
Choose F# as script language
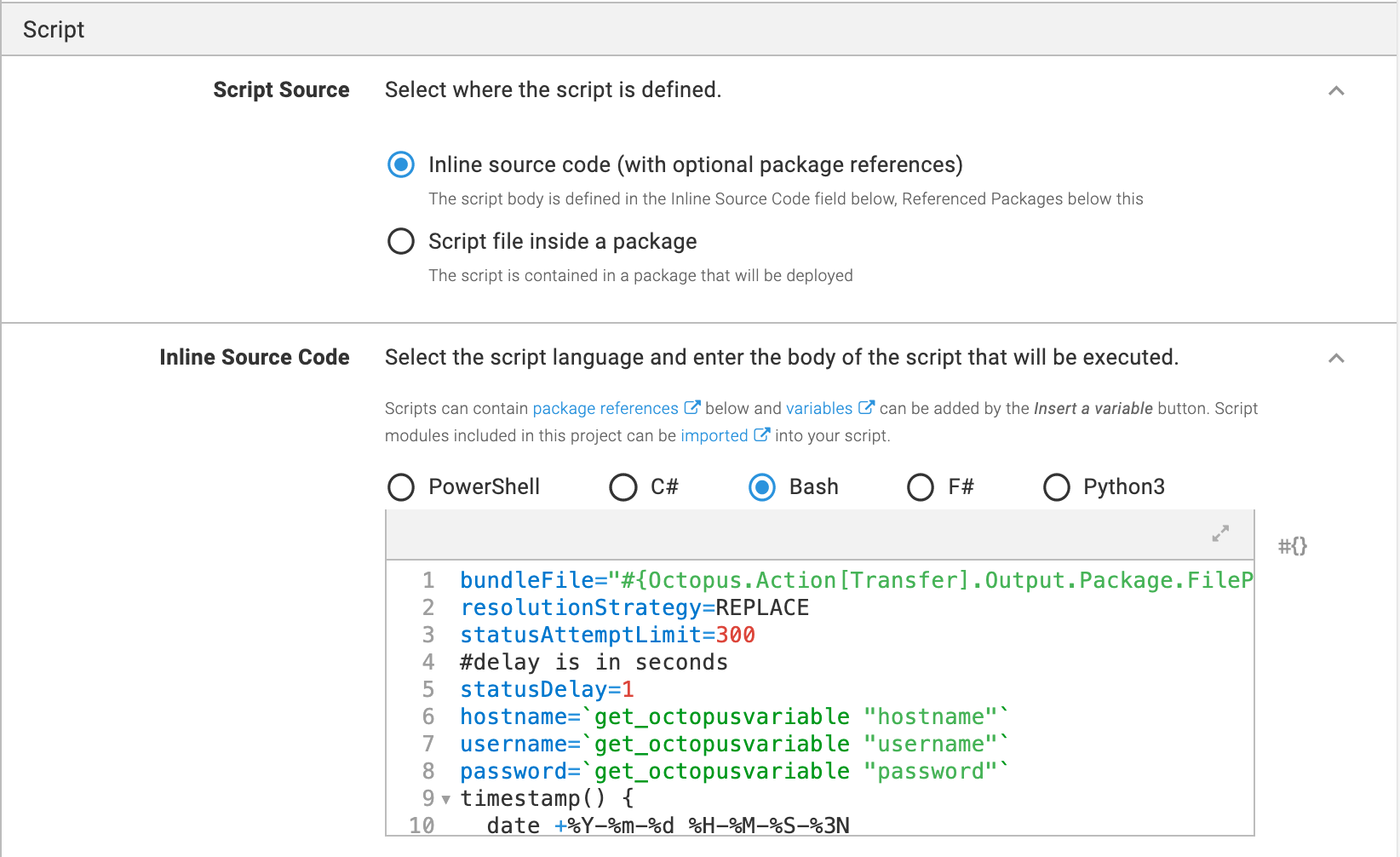(x=921, y=487)
